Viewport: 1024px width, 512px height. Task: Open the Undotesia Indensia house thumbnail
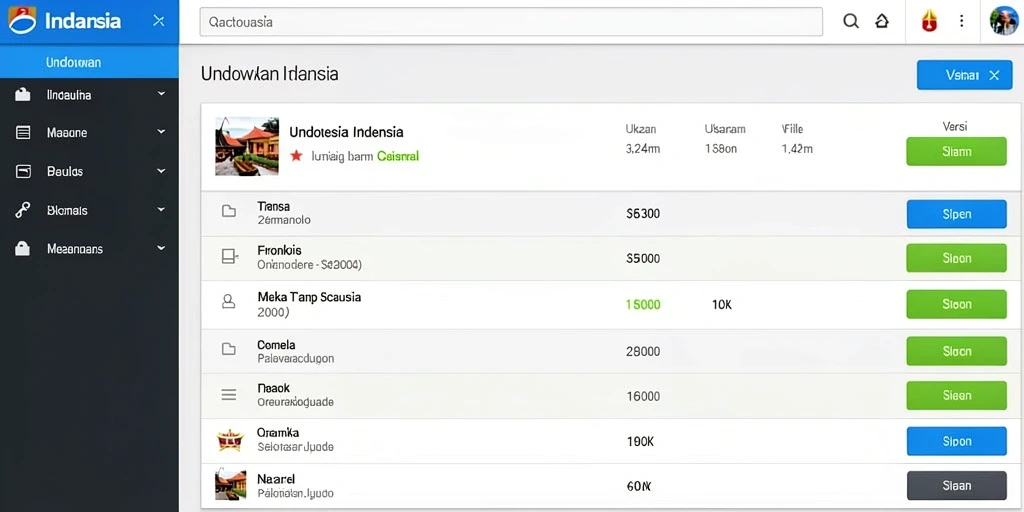(x=247, y=146)
